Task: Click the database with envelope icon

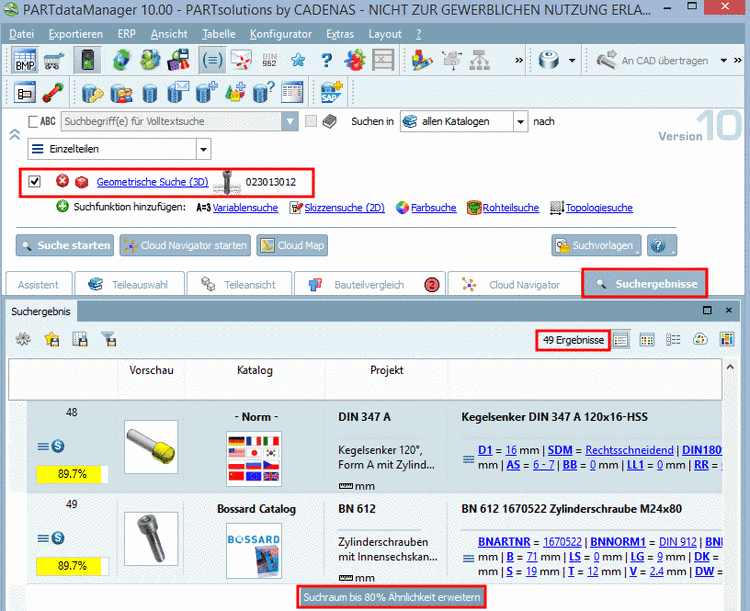Action: [178, 92]
